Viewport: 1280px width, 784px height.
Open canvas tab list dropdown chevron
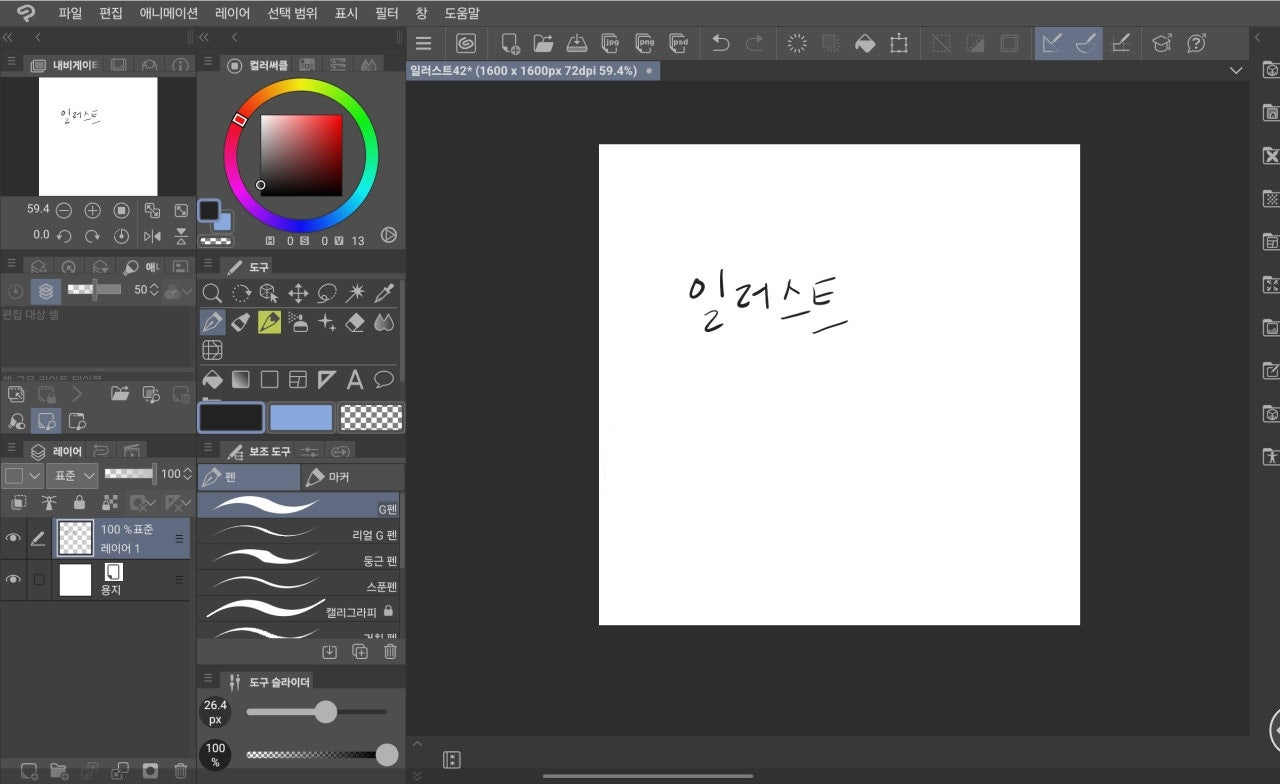pyautogui.click(x=1236, y=71)
